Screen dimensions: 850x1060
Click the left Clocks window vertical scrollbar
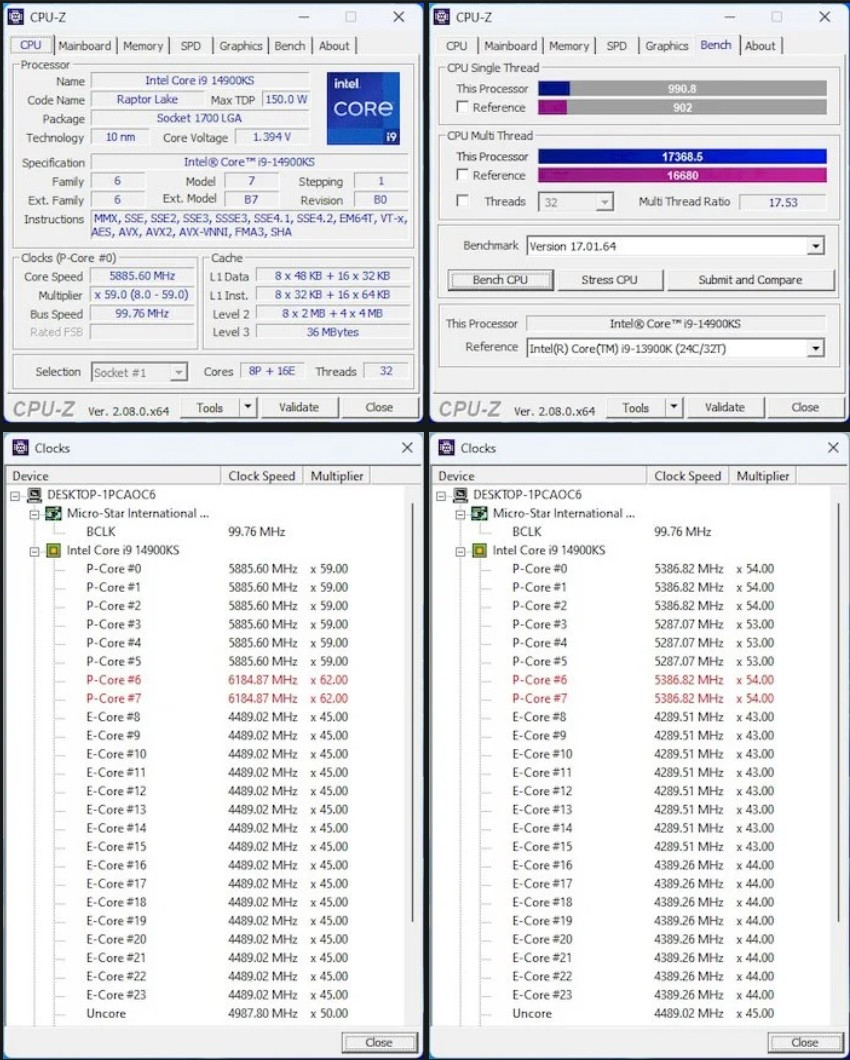pos(412,710)
